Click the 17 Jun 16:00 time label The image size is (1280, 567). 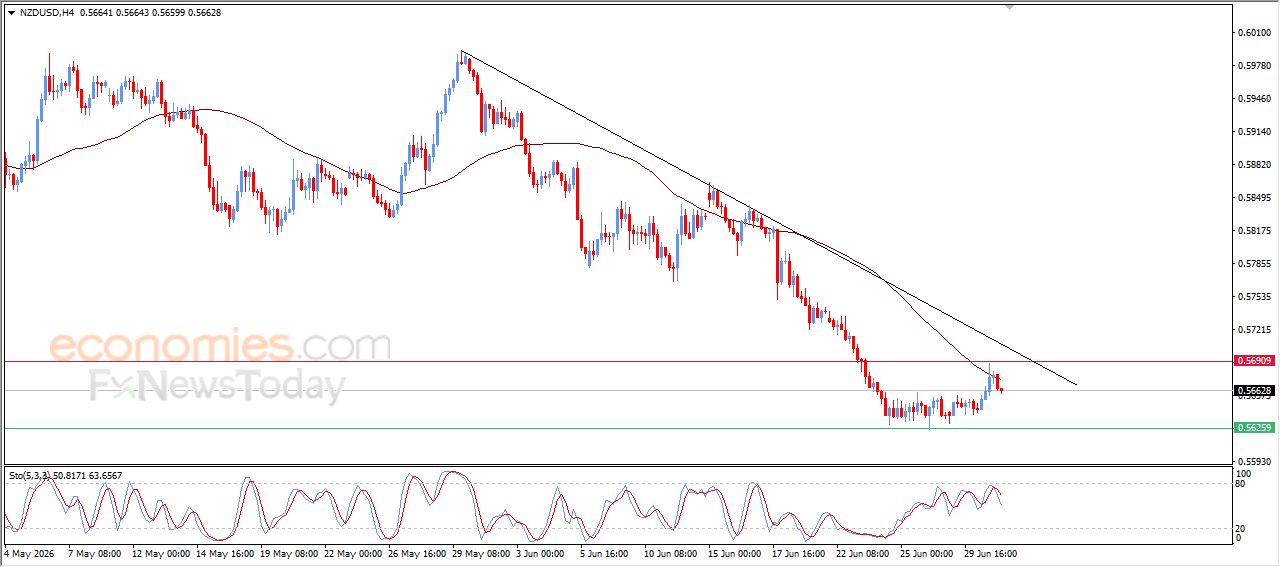798,553
